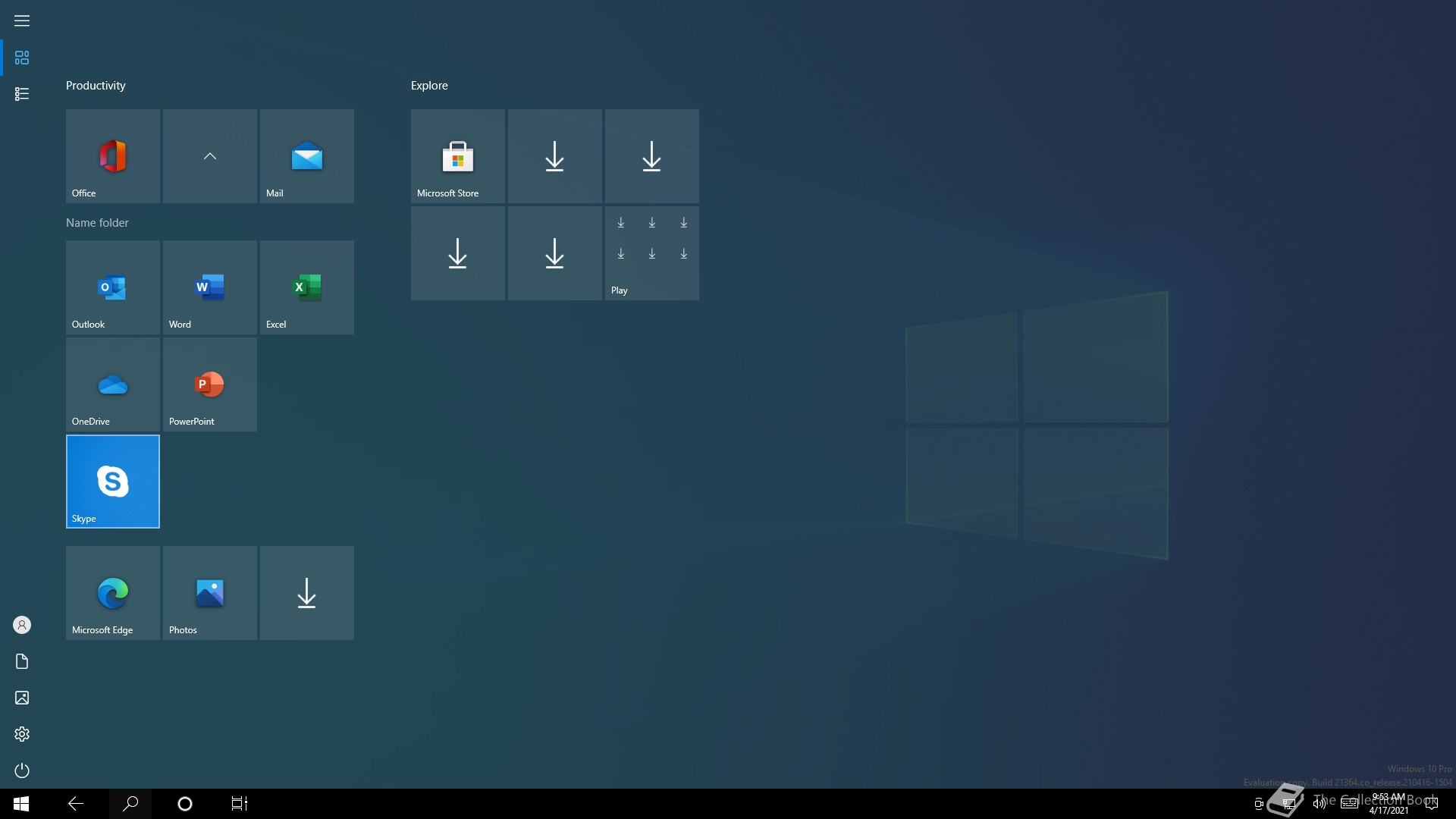Screen dimensions: 1456x819
Task: Launch the PowerPoint tile
Action: coord(210,384)
